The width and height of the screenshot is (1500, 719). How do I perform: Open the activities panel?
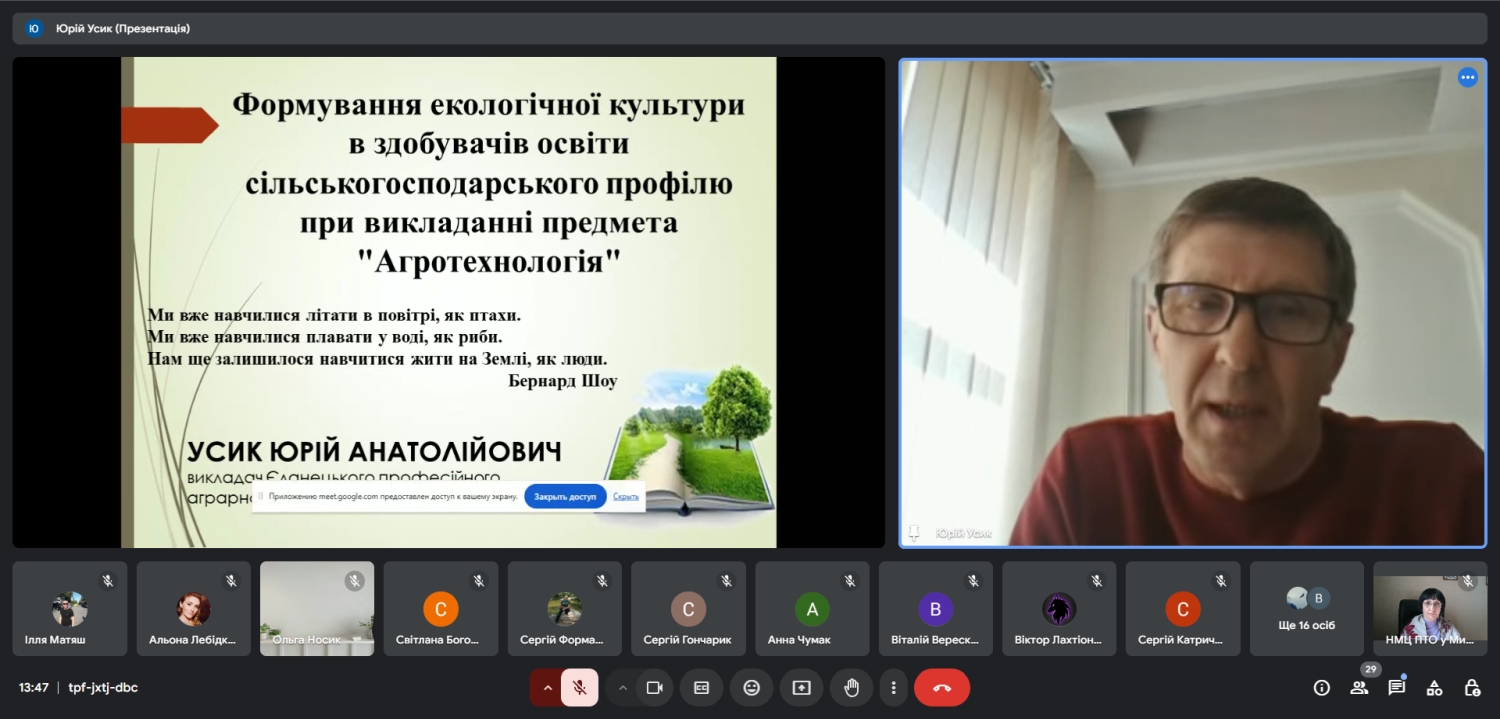1434,688
